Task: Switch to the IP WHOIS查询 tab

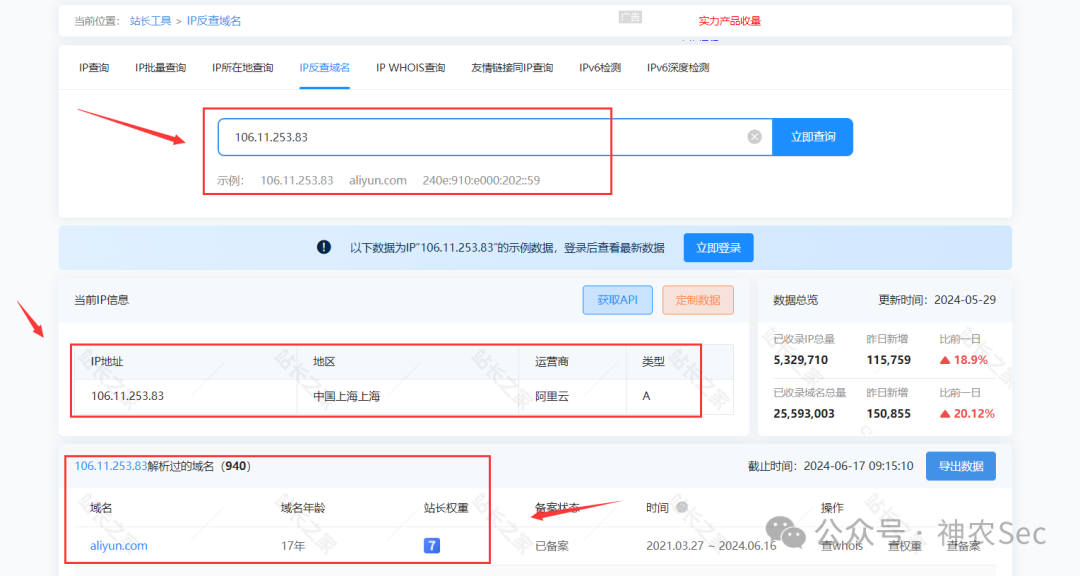Action: (x=410, y=67)
